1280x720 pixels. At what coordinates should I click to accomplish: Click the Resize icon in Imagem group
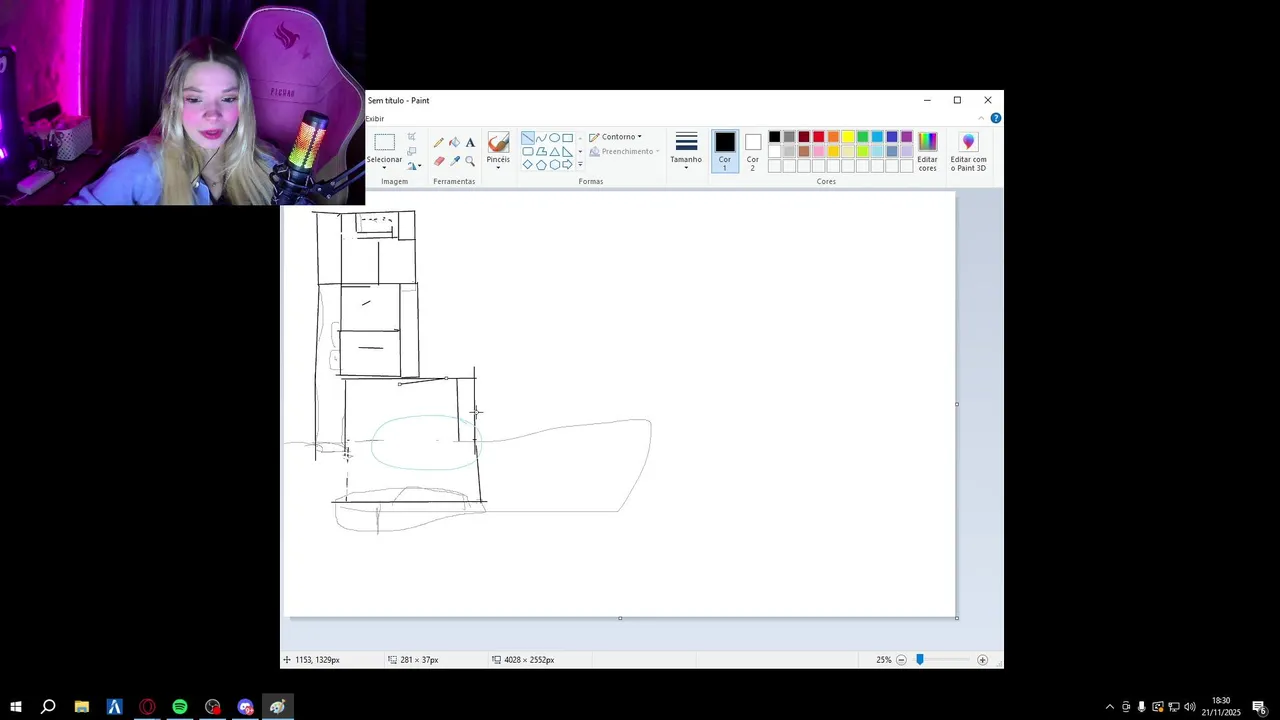[411, 151]
